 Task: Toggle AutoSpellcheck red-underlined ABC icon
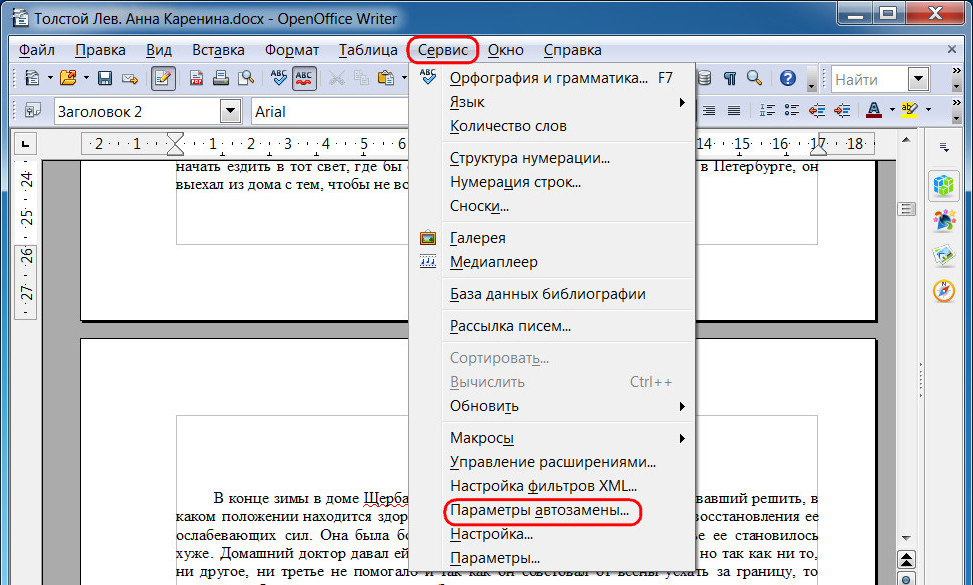coord(304,79)
